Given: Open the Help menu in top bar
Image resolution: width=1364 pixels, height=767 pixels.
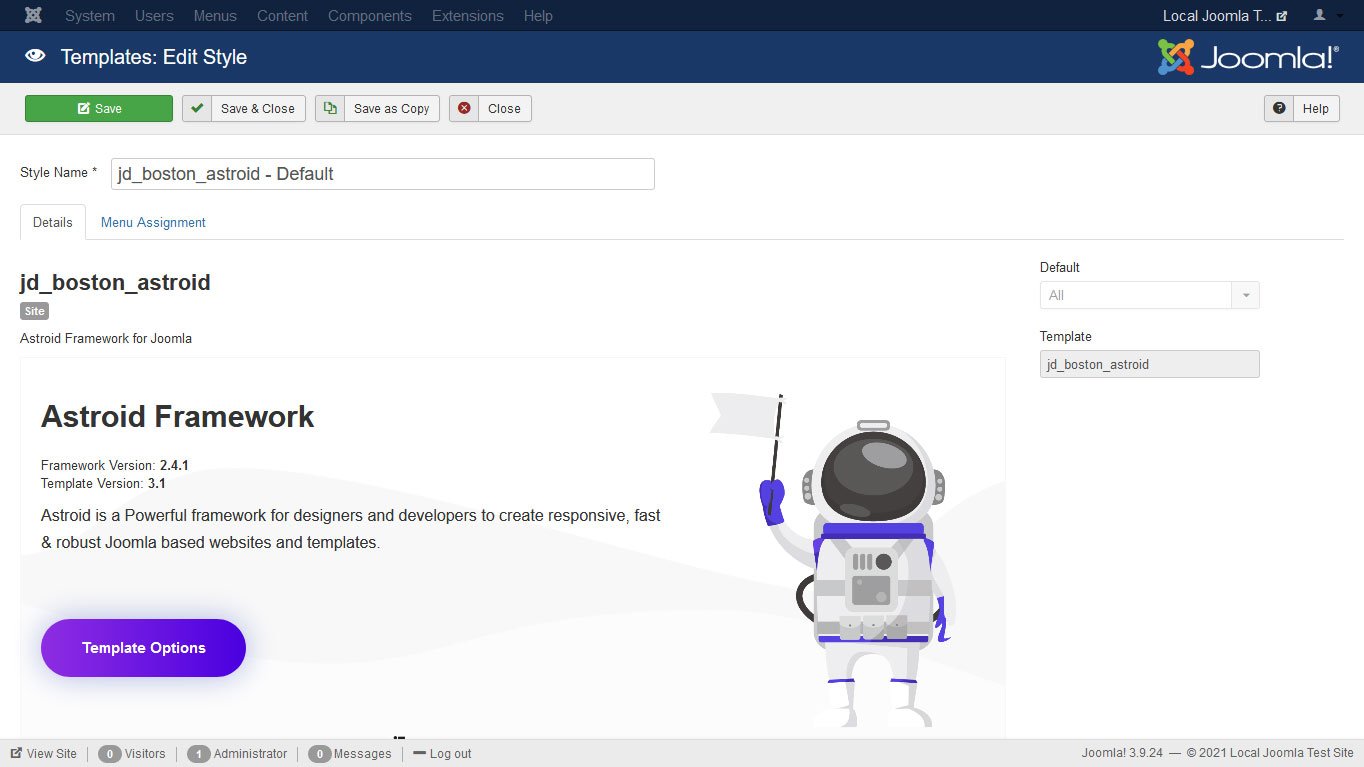Looking at the screenshot, I should pos(538,16).
